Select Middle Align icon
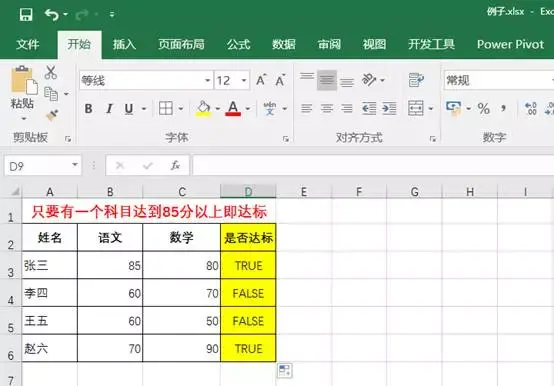Image resolution: width=554 pixels, height=386 pixels. tap(327, 80)
